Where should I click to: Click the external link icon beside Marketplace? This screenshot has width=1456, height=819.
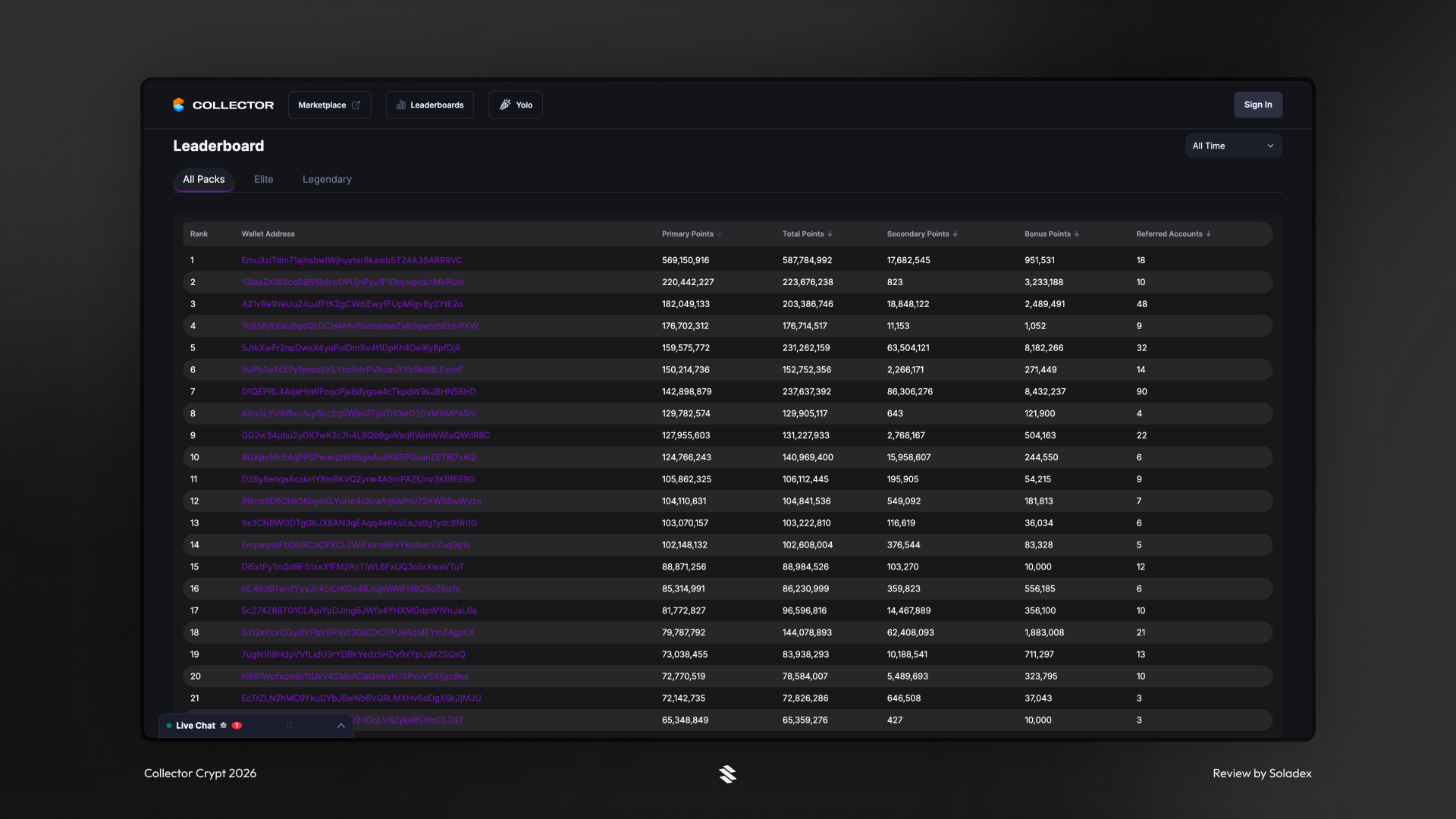click(355, 104)
